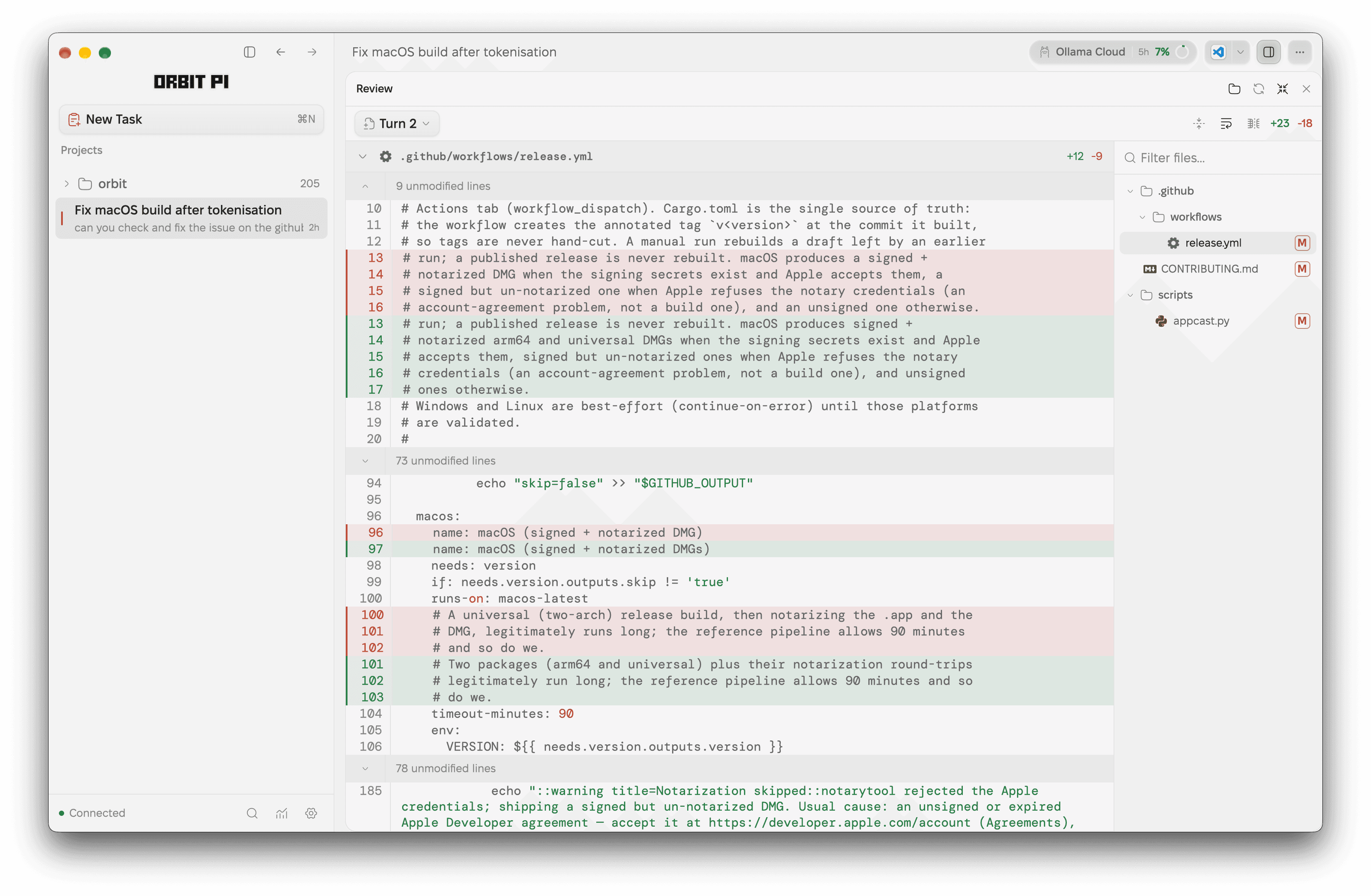Open the Turn 2 selector
Viewport: 1371px width, 896px height.
click(396, 123)
